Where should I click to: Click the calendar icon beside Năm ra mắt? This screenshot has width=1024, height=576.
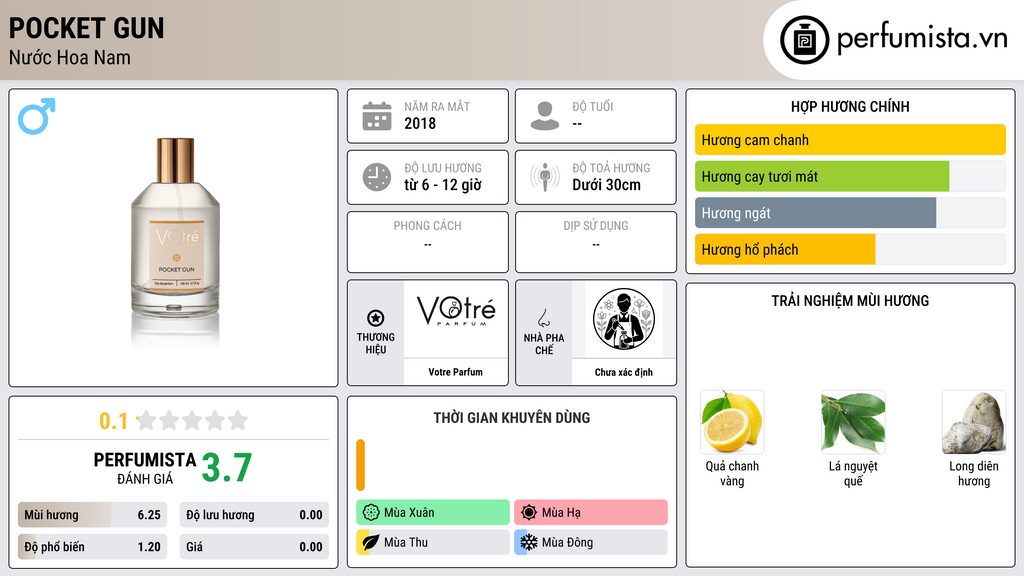coord(377,116)
